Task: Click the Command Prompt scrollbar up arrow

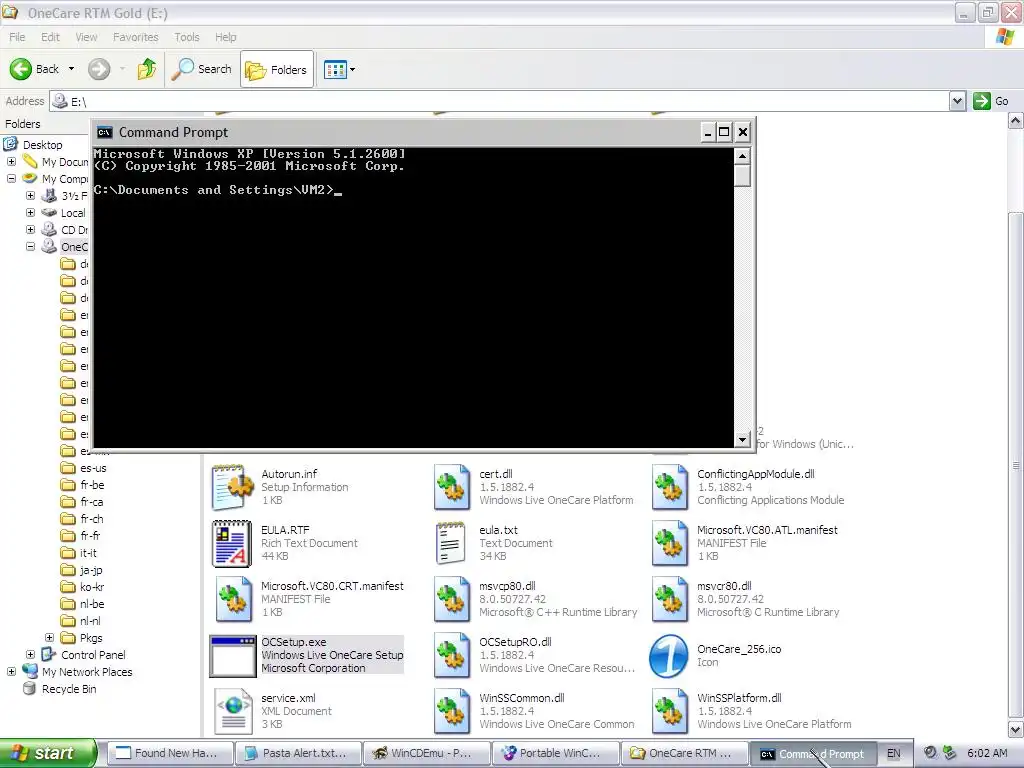Action: 742,156
